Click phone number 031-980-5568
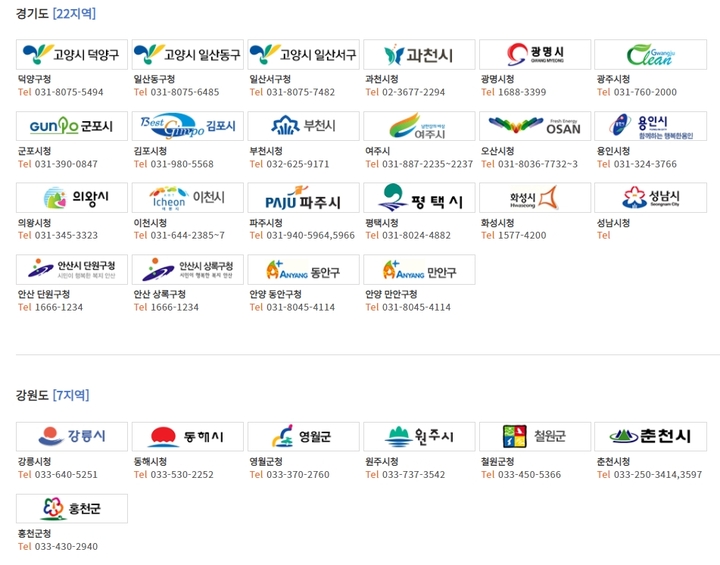Viewport: 720px width, 565px height. click(x=182, y=164)
